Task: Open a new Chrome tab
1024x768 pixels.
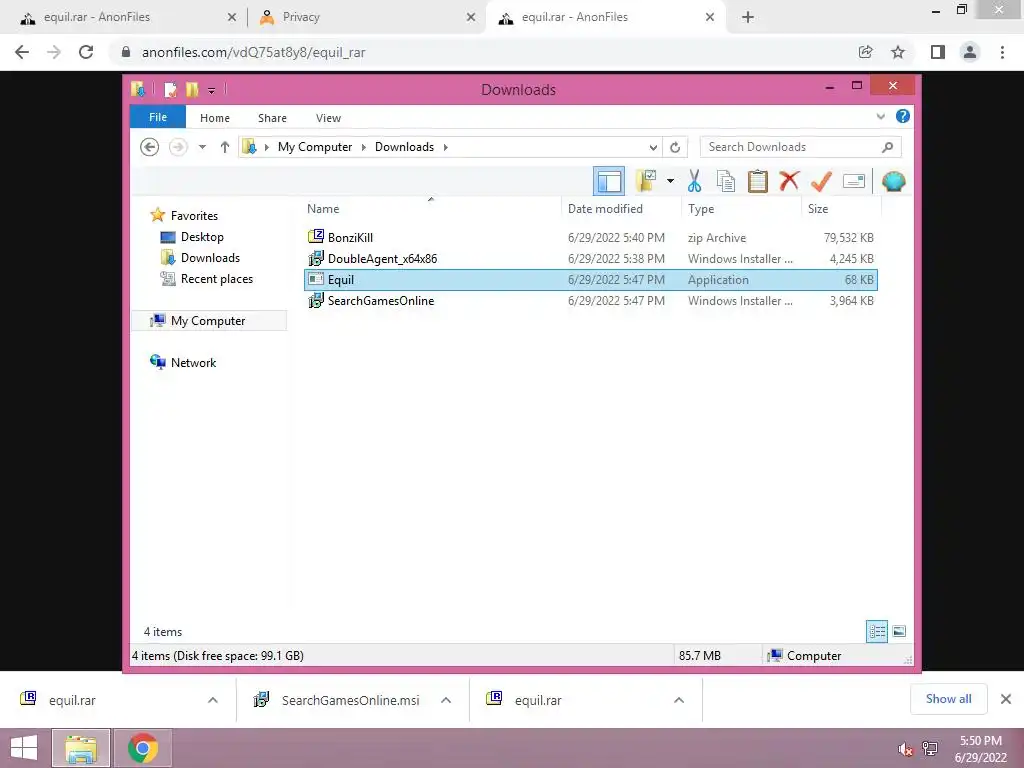Action: [748, 17]
